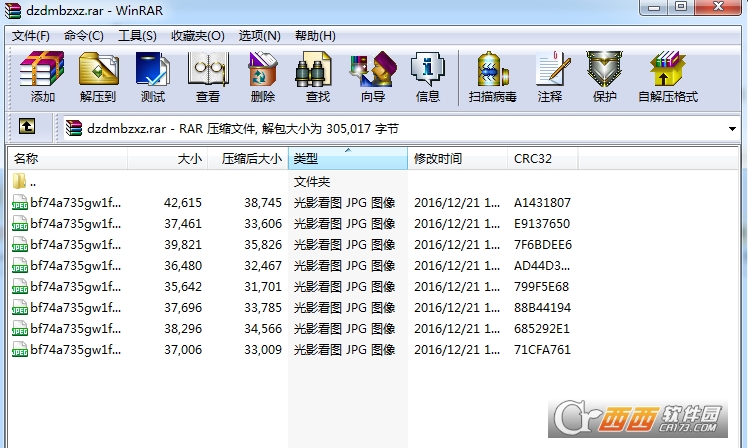Minimize the WinRAR window

tap(654, 7)
